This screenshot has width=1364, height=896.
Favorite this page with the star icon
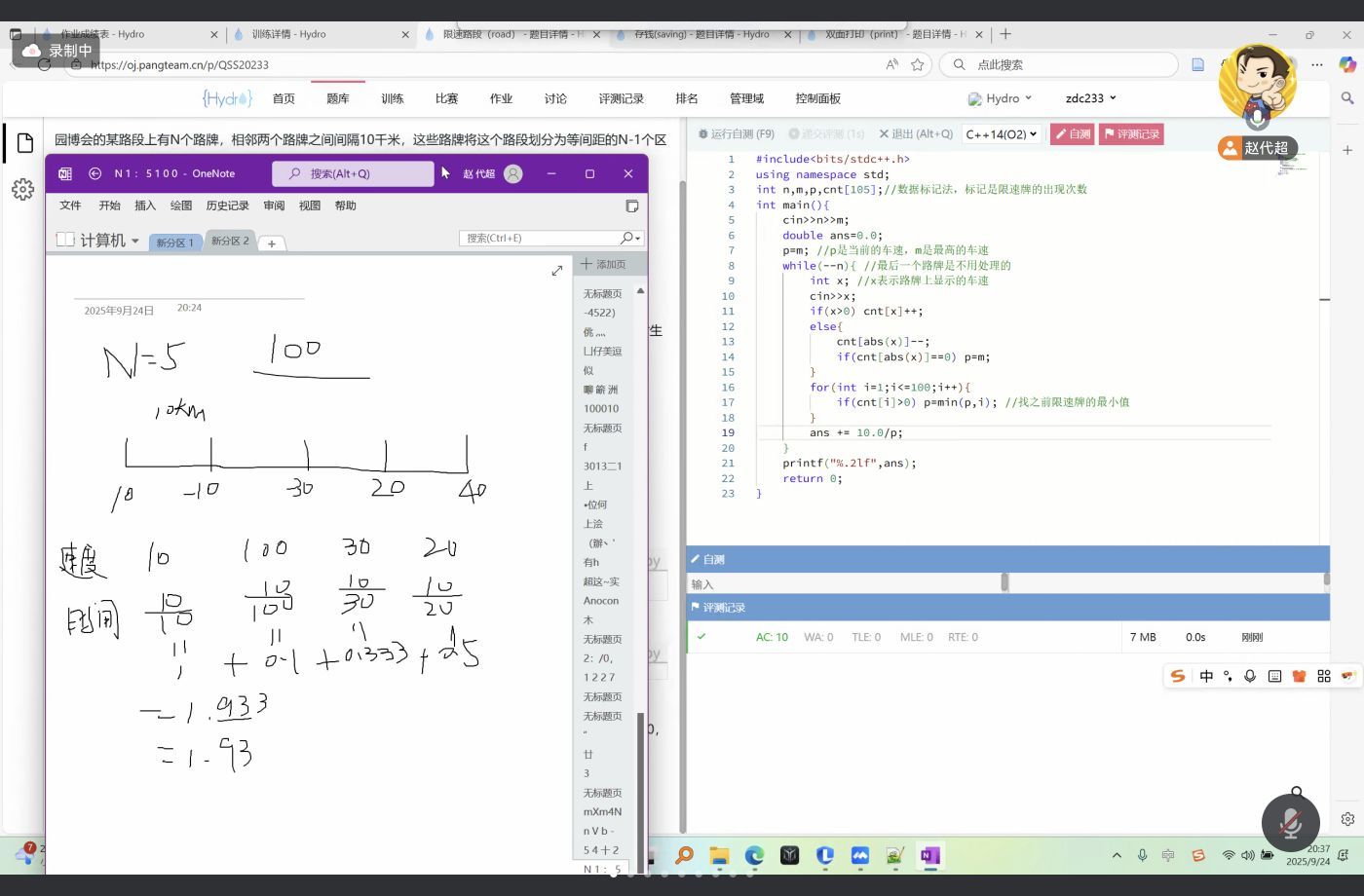point(917,64)
